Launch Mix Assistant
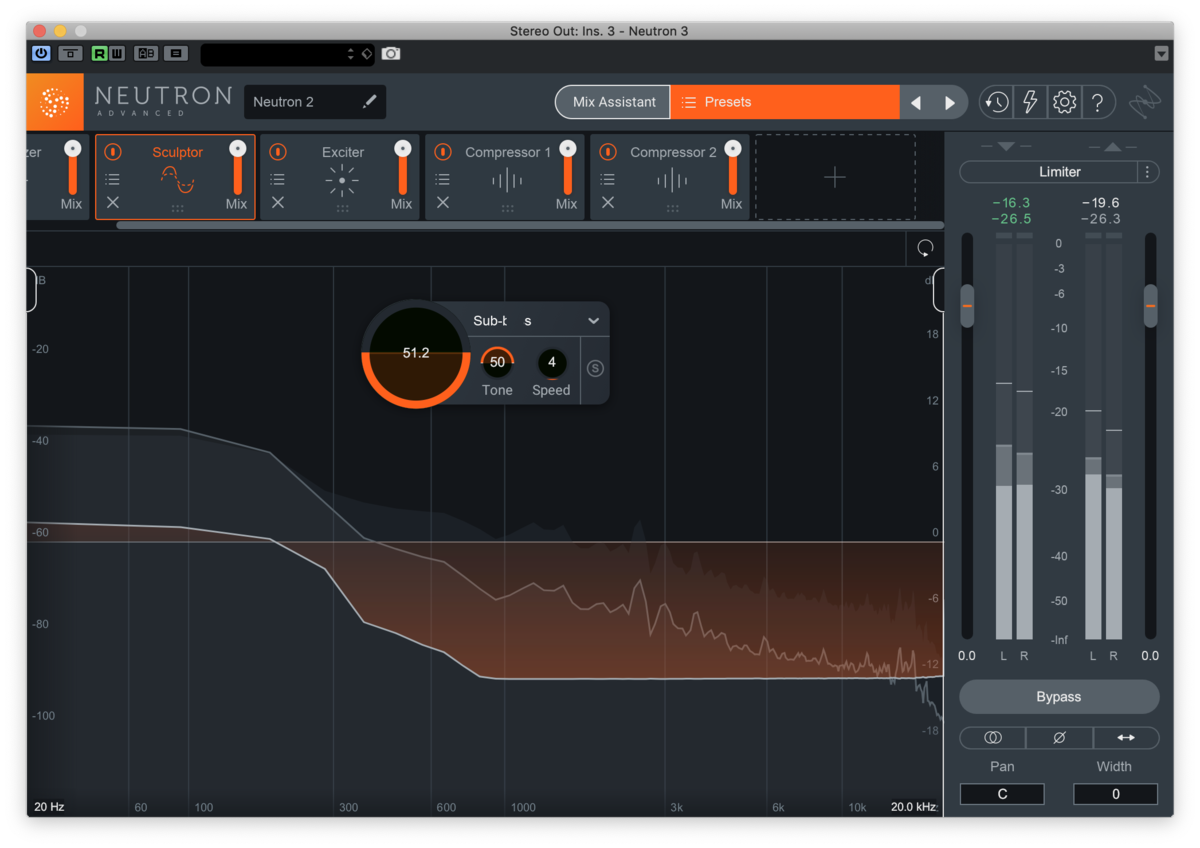The width and height of the screenshot is (1200, 848). click(613, 102)
